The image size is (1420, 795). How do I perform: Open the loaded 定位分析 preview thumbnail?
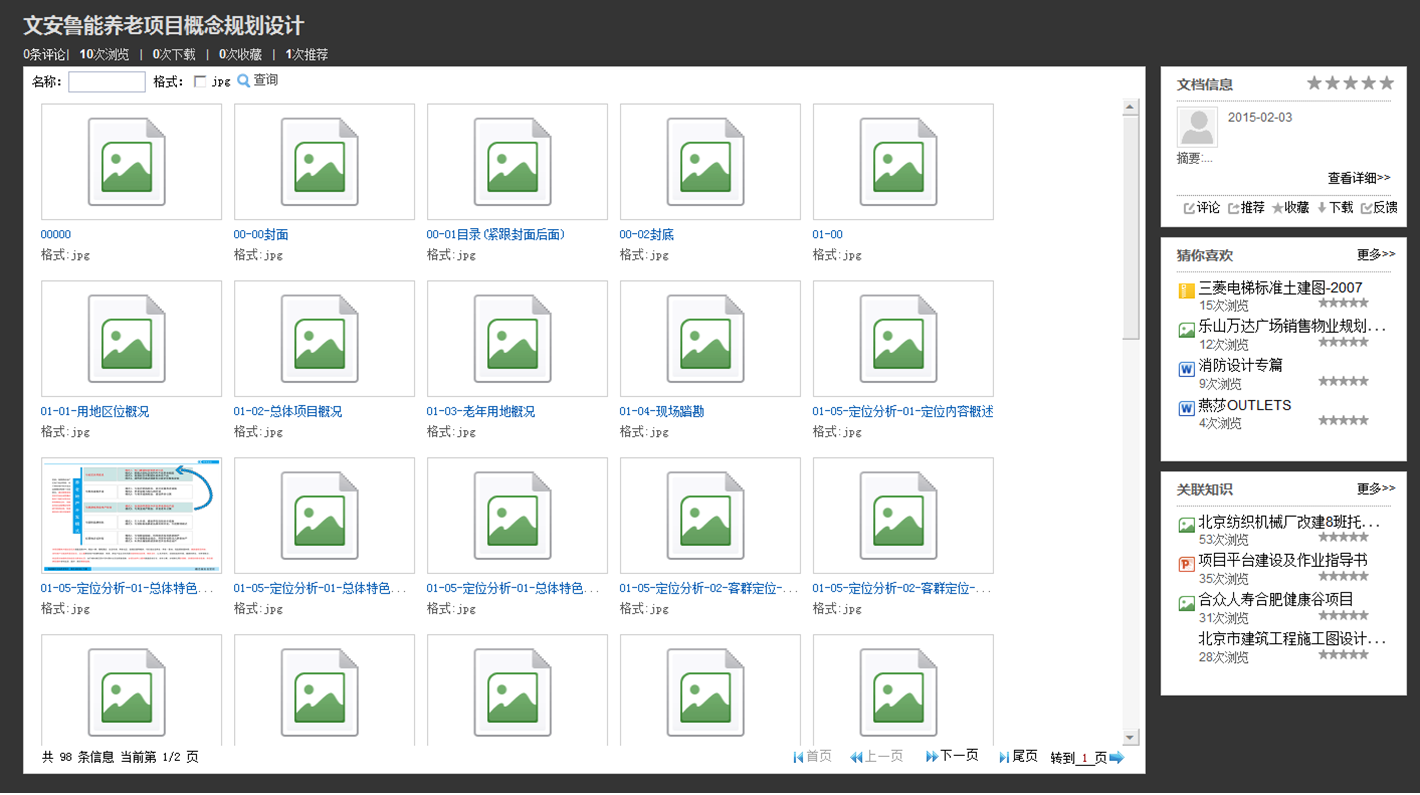[131, 516]
